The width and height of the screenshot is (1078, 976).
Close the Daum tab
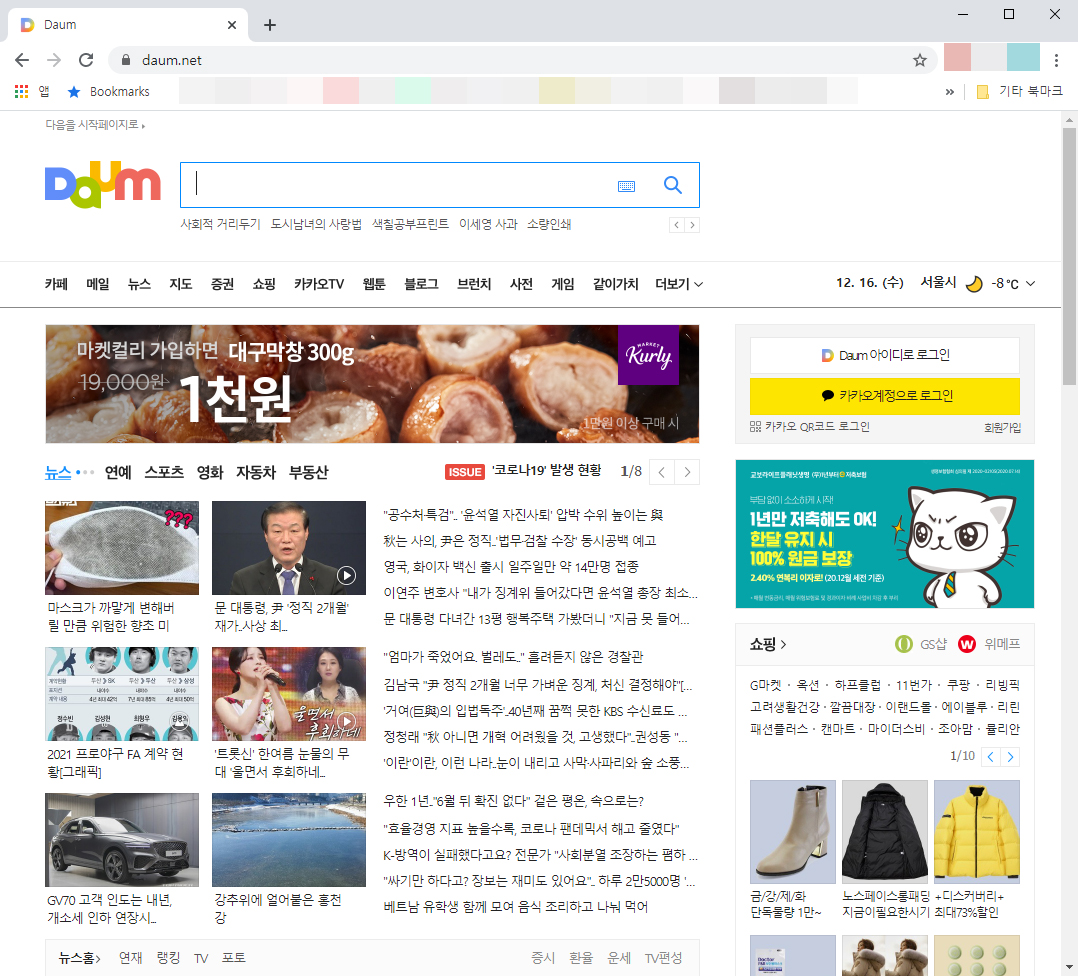[232, 25]
